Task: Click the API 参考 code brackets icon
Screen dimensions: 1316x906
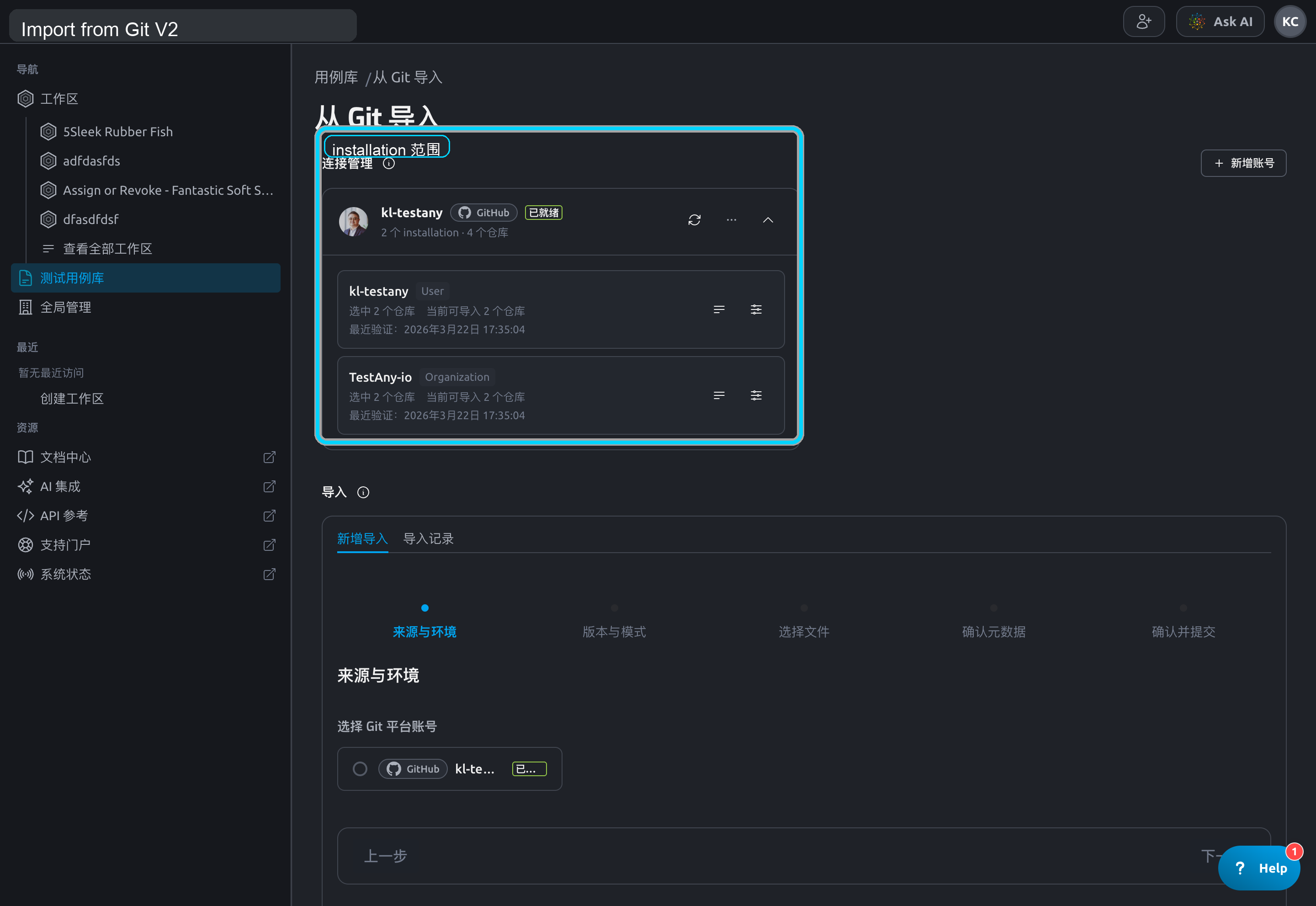Action: click(26, 516)
